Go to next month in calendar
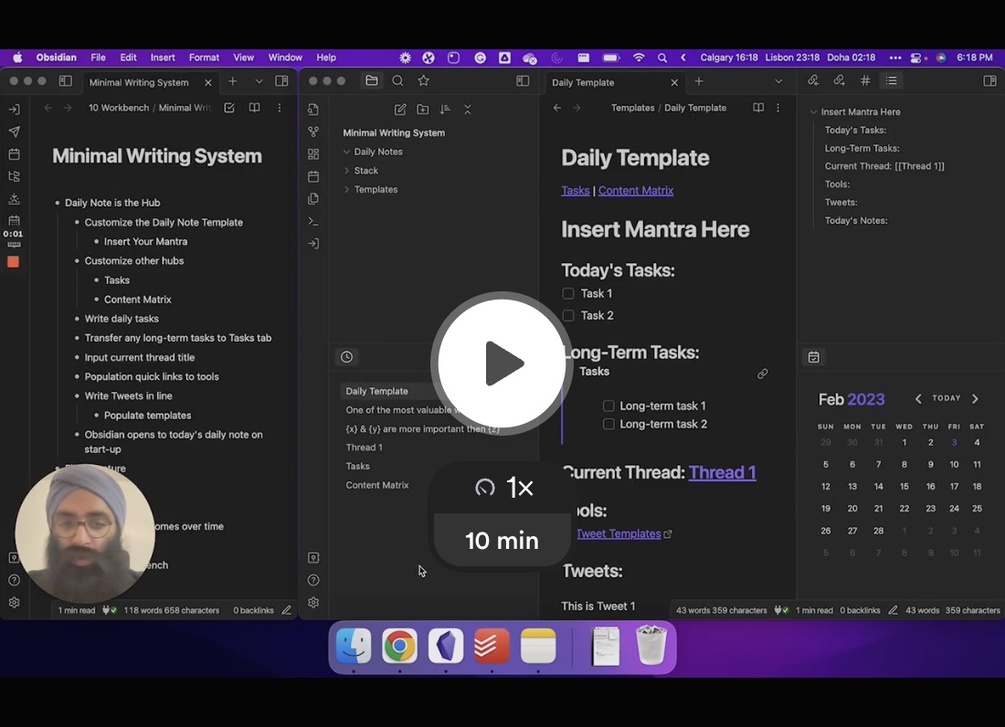 [x=976, y=399]
